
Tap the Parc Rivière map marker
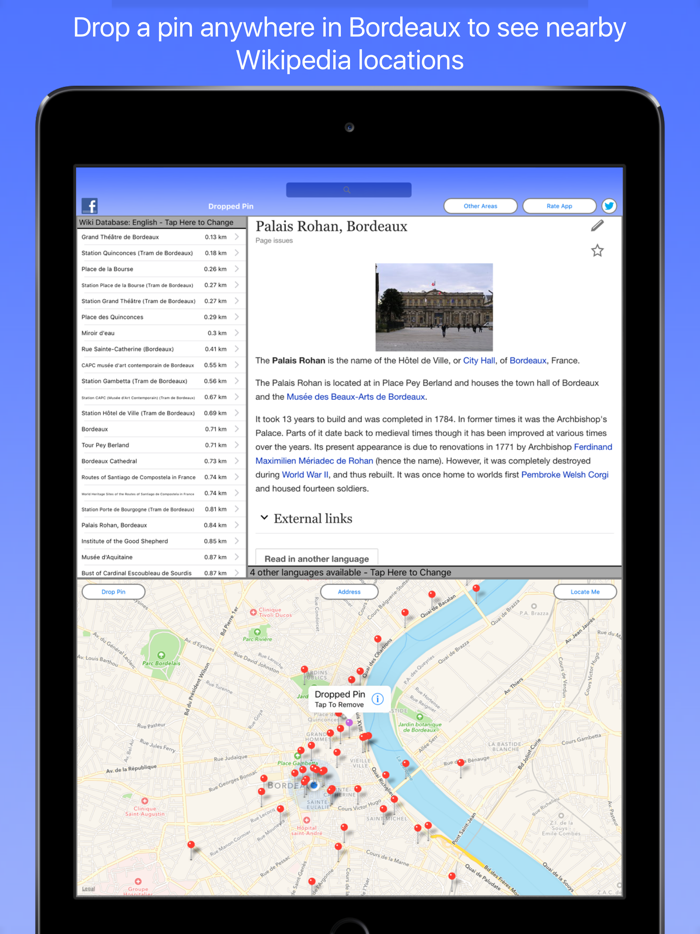(257, 632)
